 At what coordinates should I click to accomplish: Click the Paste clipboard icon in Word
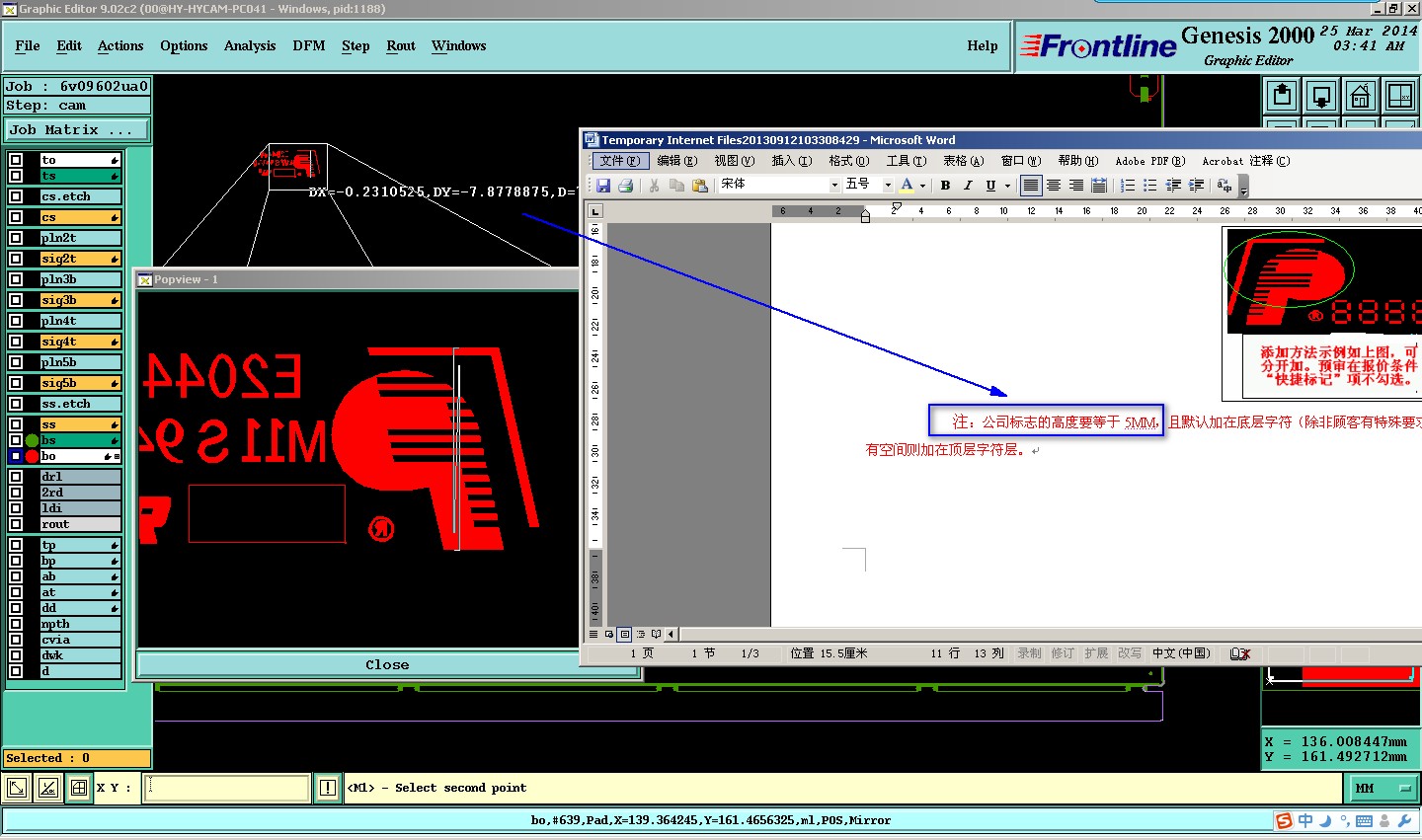tap(700, 185)
